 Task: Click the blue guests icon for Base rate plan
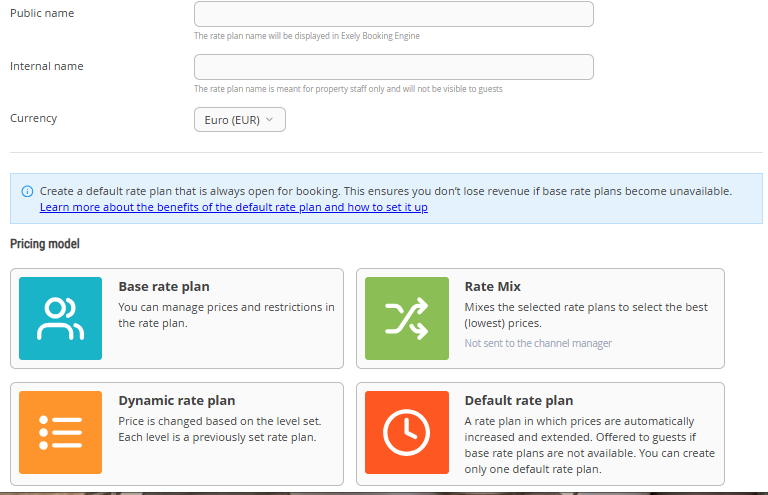tap(60, 318)
